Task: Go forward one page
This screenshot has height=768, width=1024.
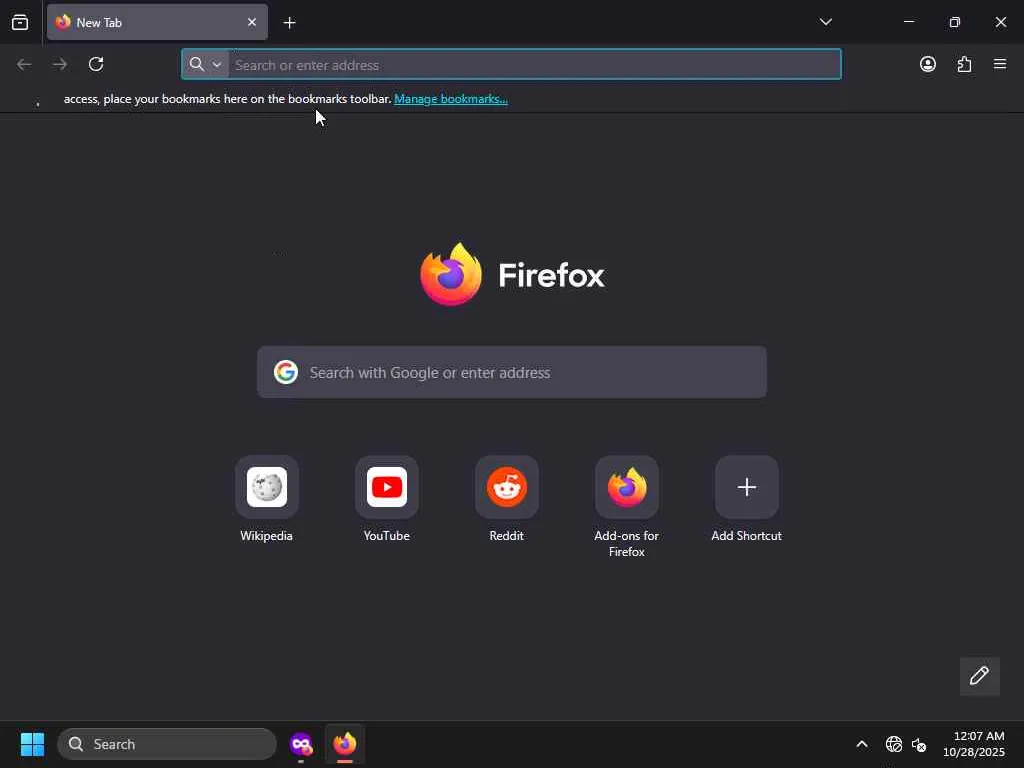Action: (x=60, y=64)
